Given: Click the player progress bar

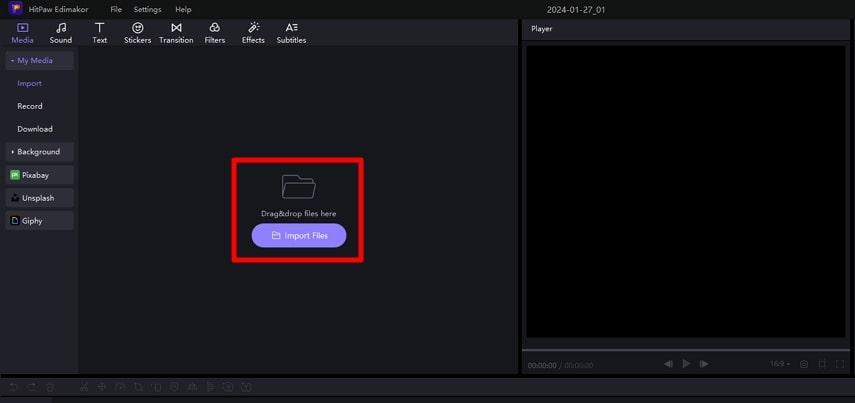Looking at the screenshot, I should (686, 350).
